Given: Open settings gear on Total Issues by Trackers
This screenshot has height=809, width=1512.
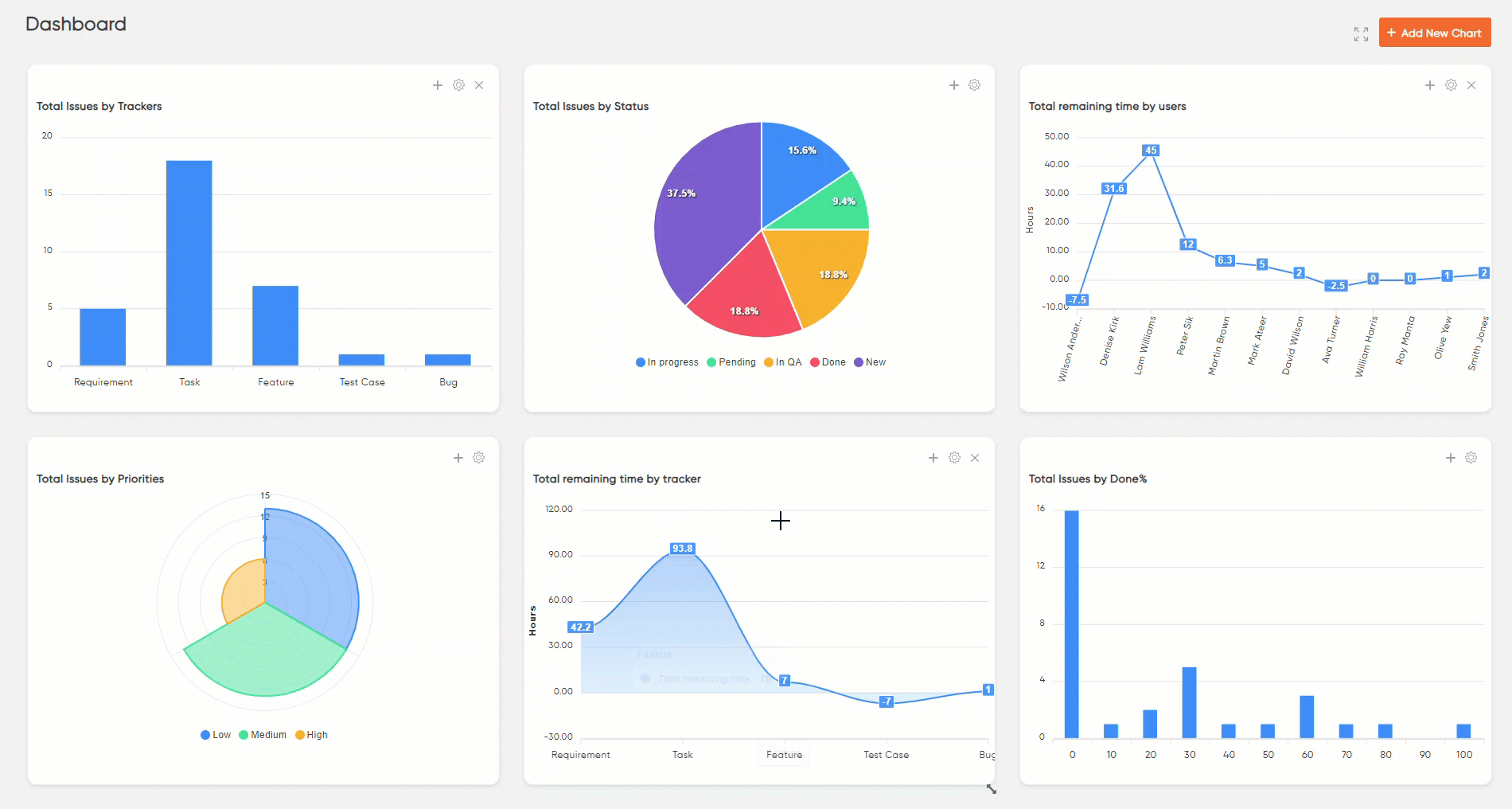Looking at the screenshot, I should [x=458, y=85].
